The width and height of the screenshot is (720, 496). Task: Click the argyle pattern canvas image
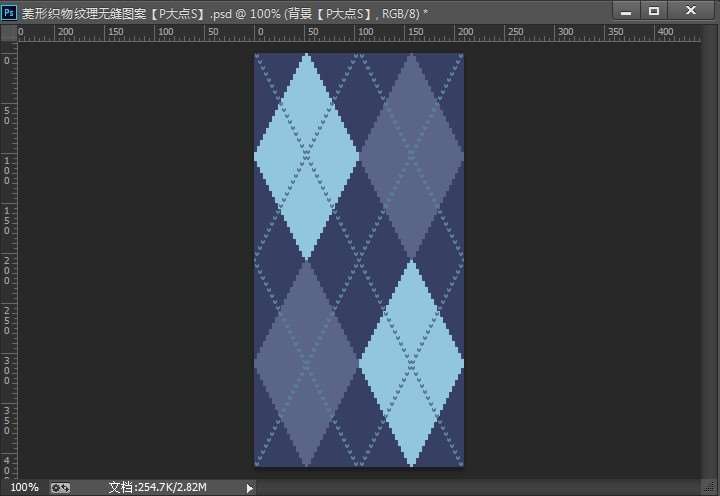359,260
